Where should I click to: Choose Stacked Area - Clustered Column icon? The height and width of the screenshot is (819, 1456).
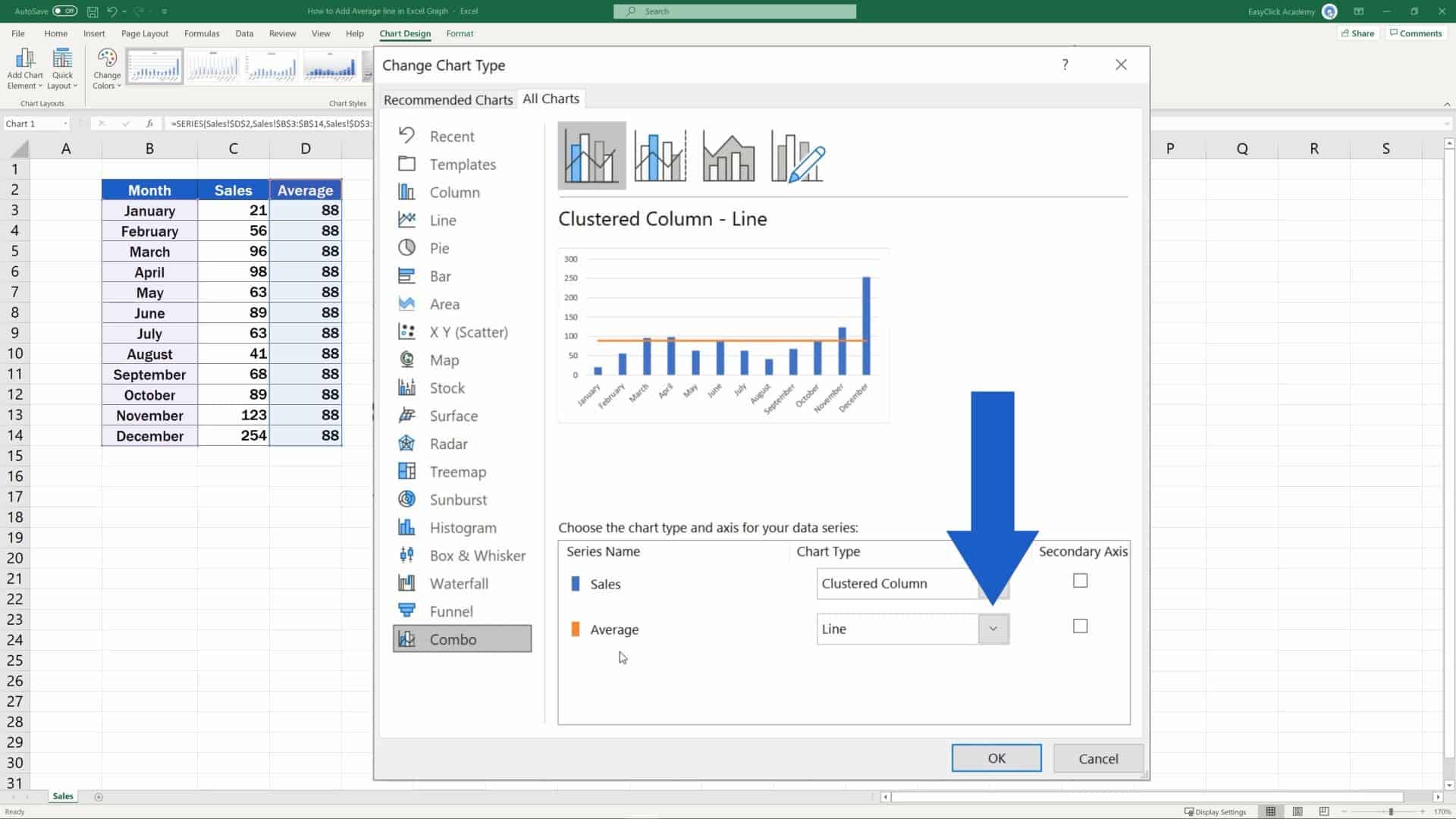(728, 155)
